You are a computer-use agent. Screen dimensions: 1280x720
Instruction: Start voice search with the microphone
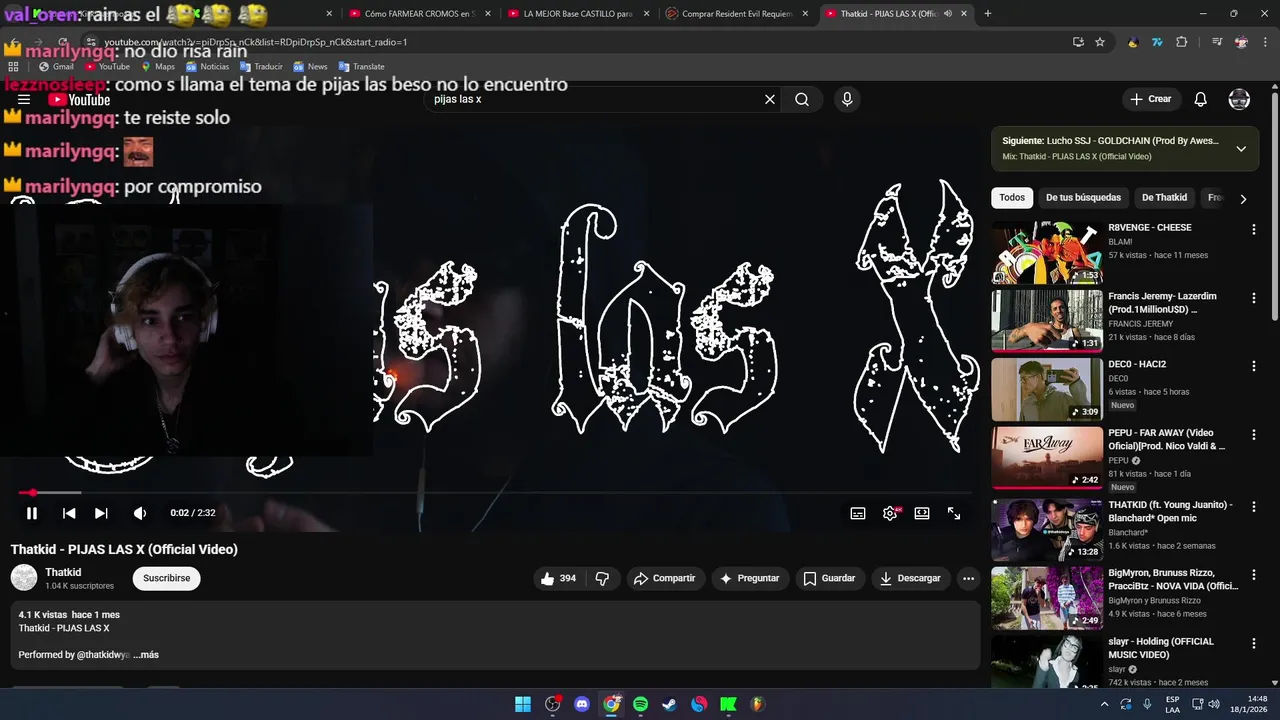847,99
